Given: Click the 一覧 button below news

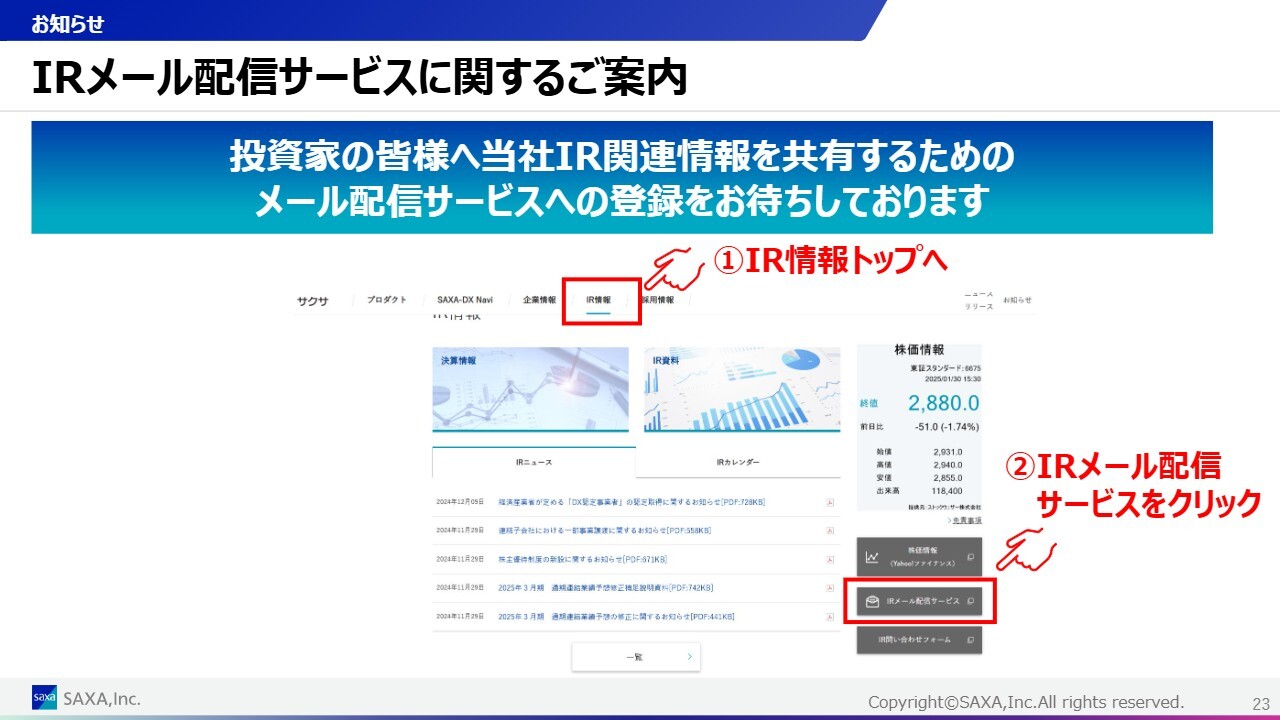Looking at the screenshot, I should pyautogui.click(x=636, y=657).
